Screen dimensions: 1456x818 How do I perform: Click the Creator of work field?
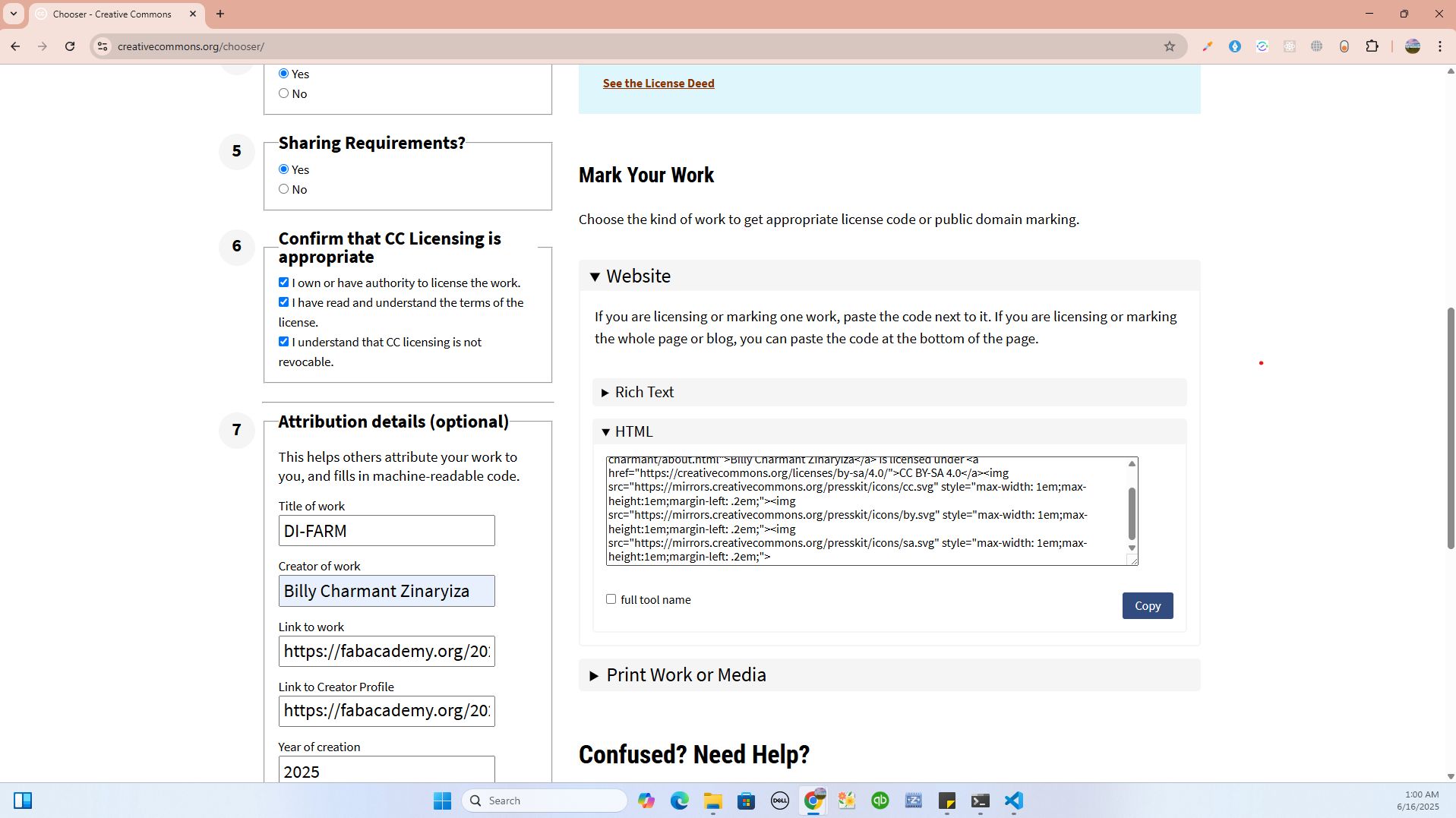[387, 591]
